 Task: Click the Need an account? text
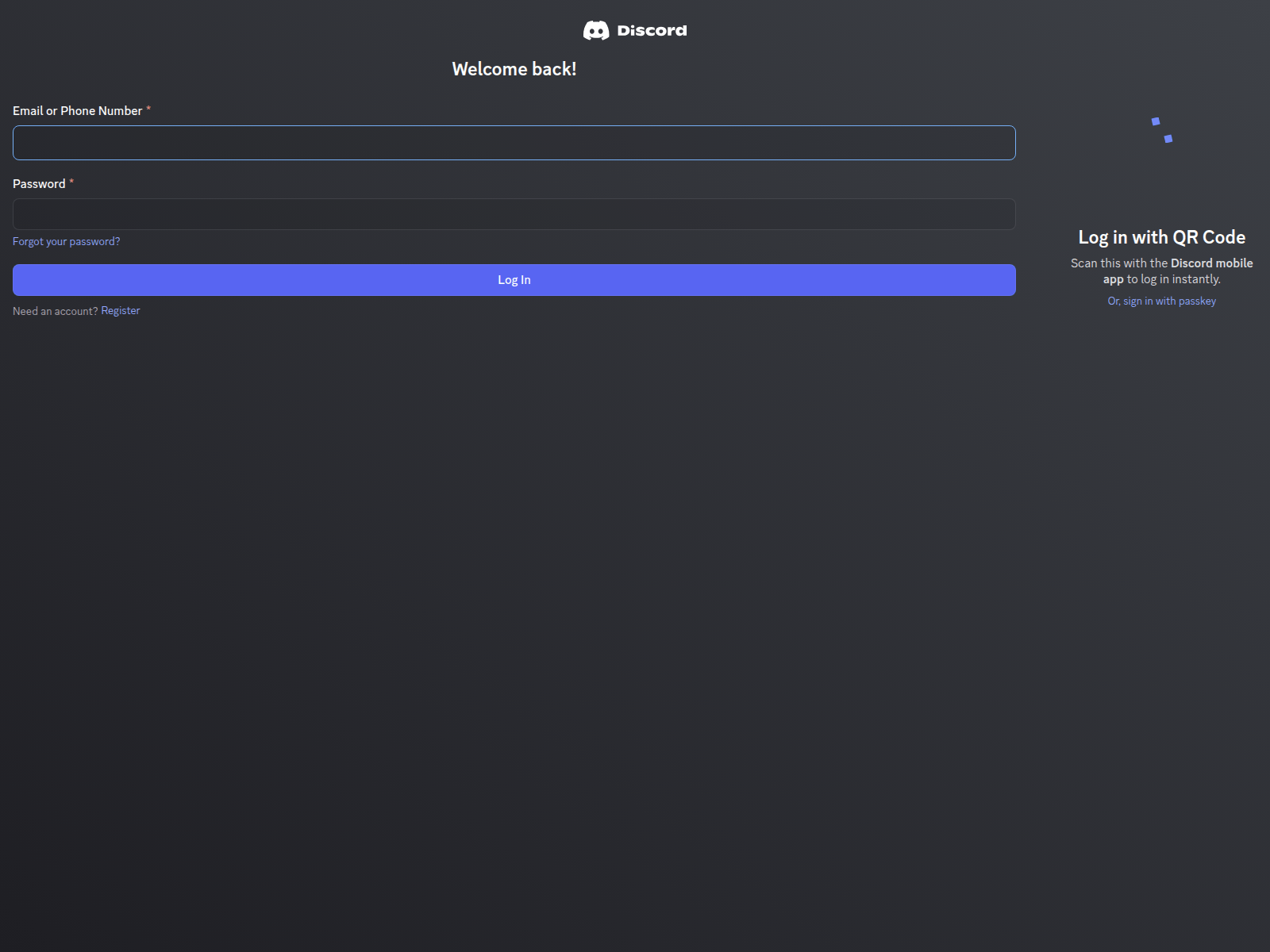[55, 311]
